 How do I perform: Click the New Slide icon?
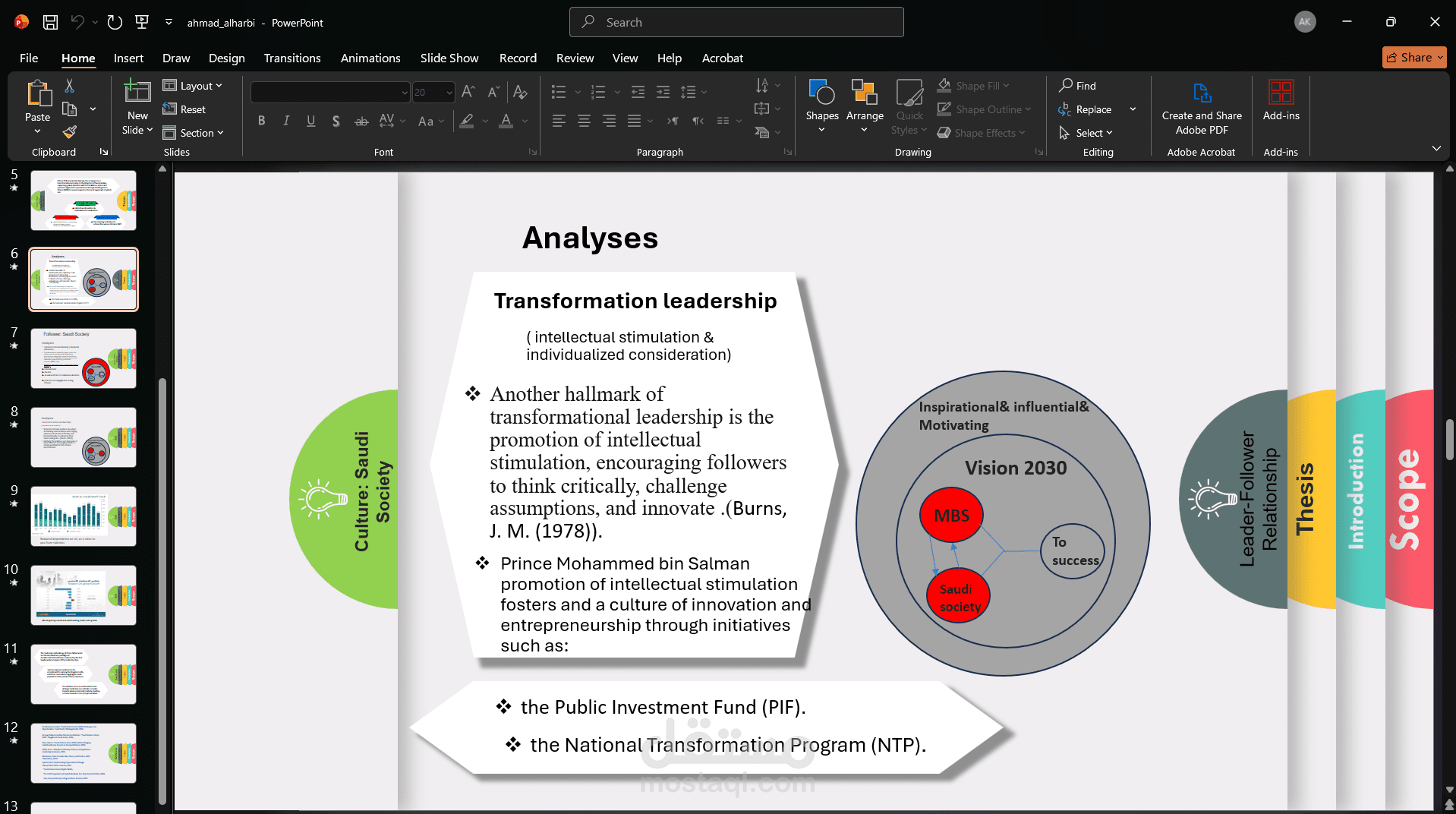pos(137,93)
